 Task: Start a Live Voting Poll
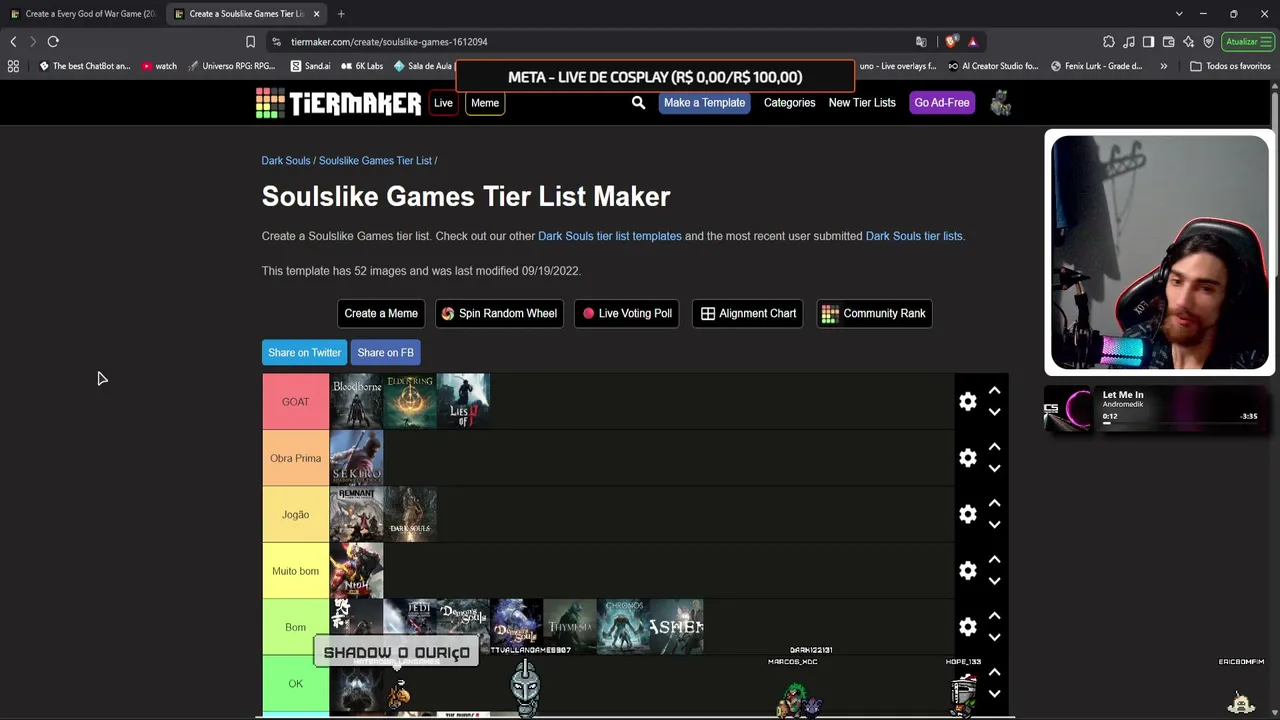point(628,313)
